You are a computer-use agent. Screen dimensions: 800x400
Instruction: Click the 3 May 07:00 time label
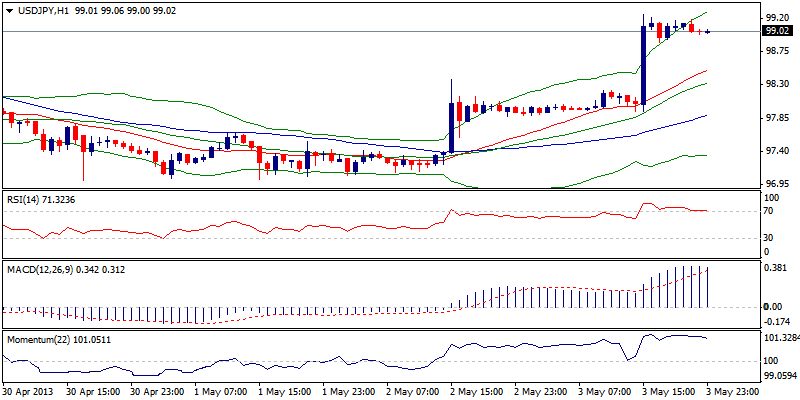[x=603, y=390]
